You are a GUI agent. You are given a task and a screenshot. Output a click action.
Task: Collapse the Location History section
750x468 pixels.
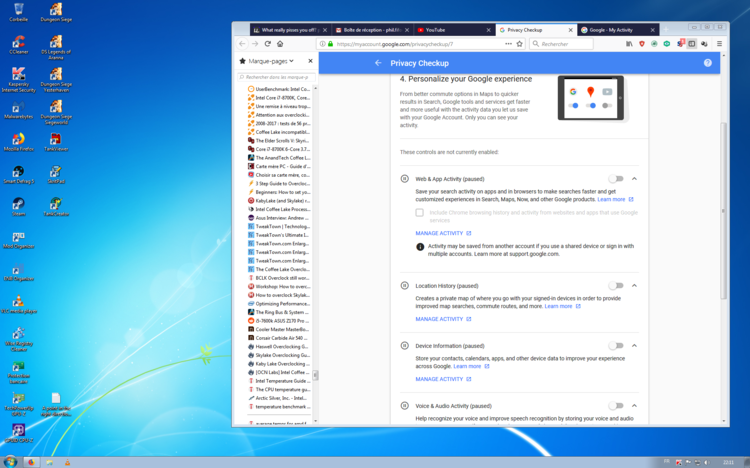(635, 286)
